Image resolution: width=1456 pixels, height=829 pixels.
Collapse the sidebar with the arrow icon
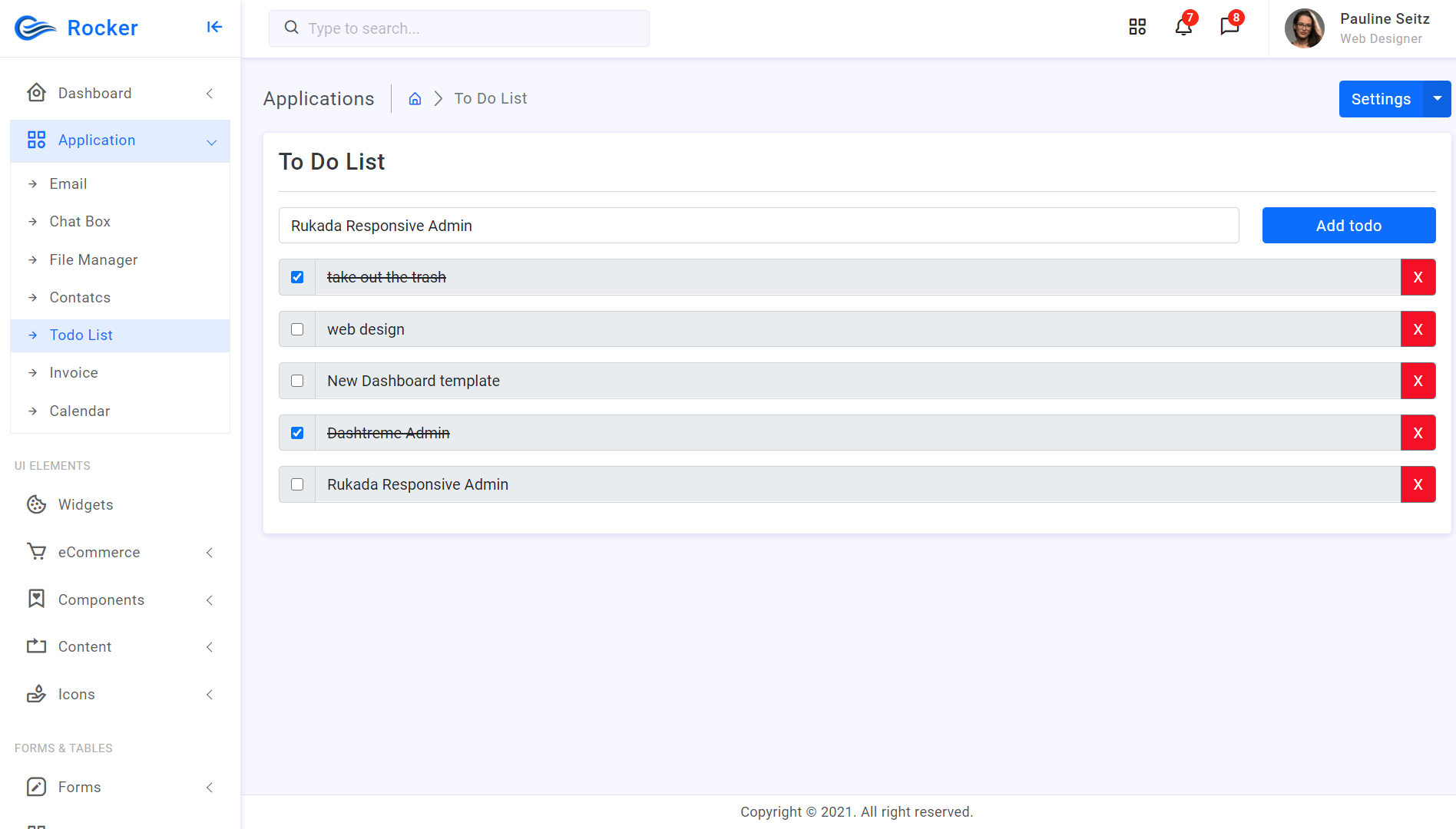point(213,27)
